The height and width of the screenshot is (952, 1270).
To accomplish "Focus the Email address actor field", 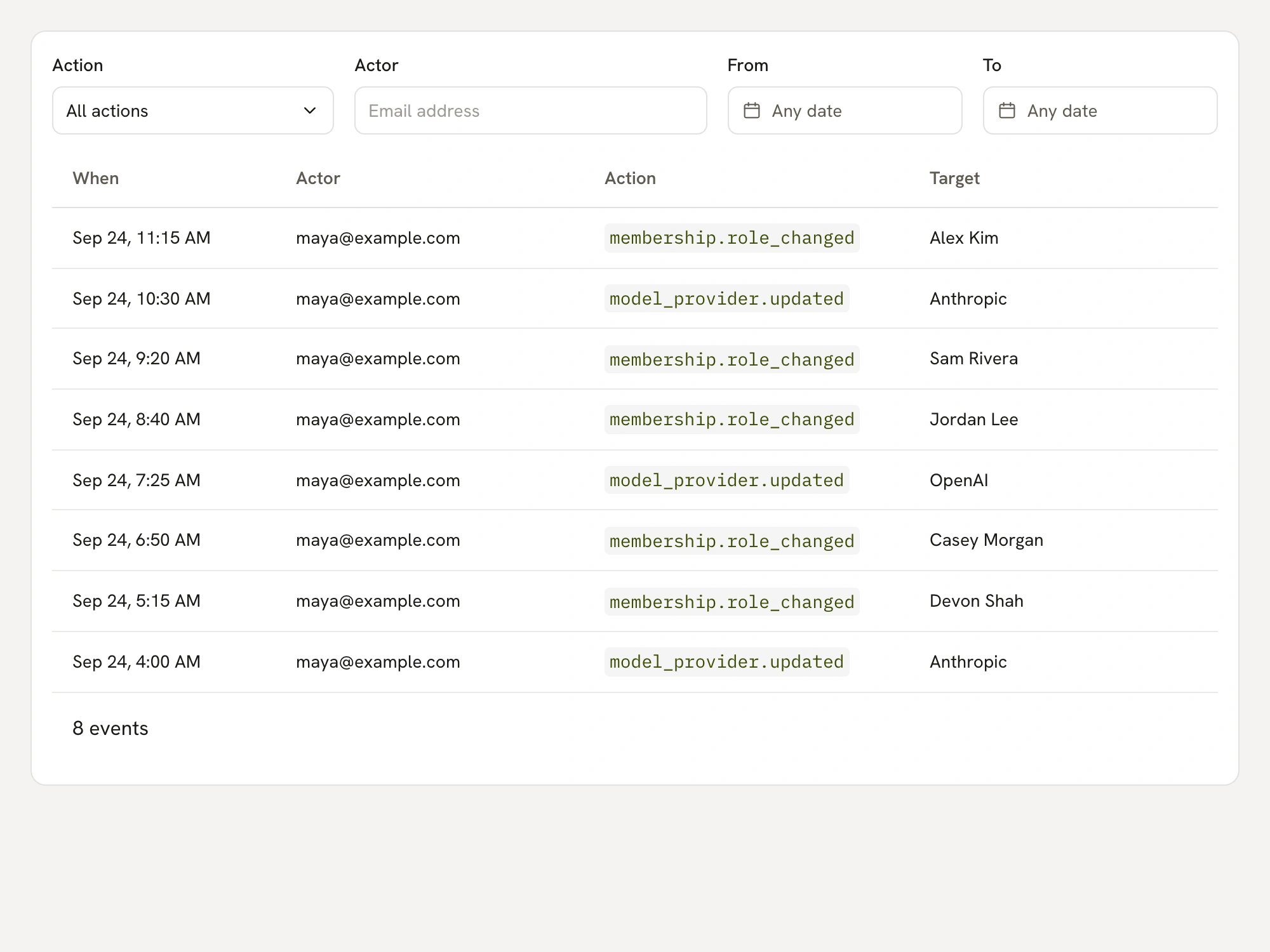I will tap(531, 110).
